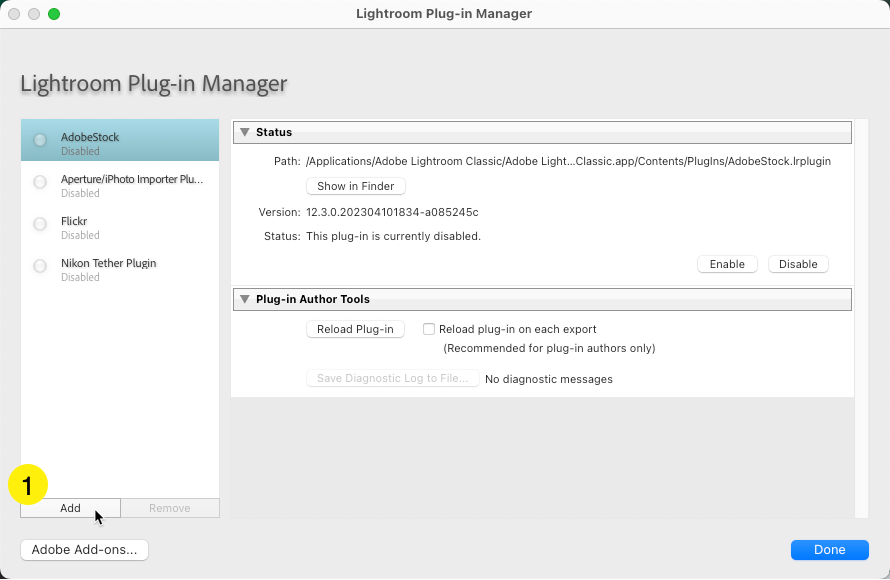
Task: Select the Aperture/iPhoto Importer plug-in
Action: [120, 182]
